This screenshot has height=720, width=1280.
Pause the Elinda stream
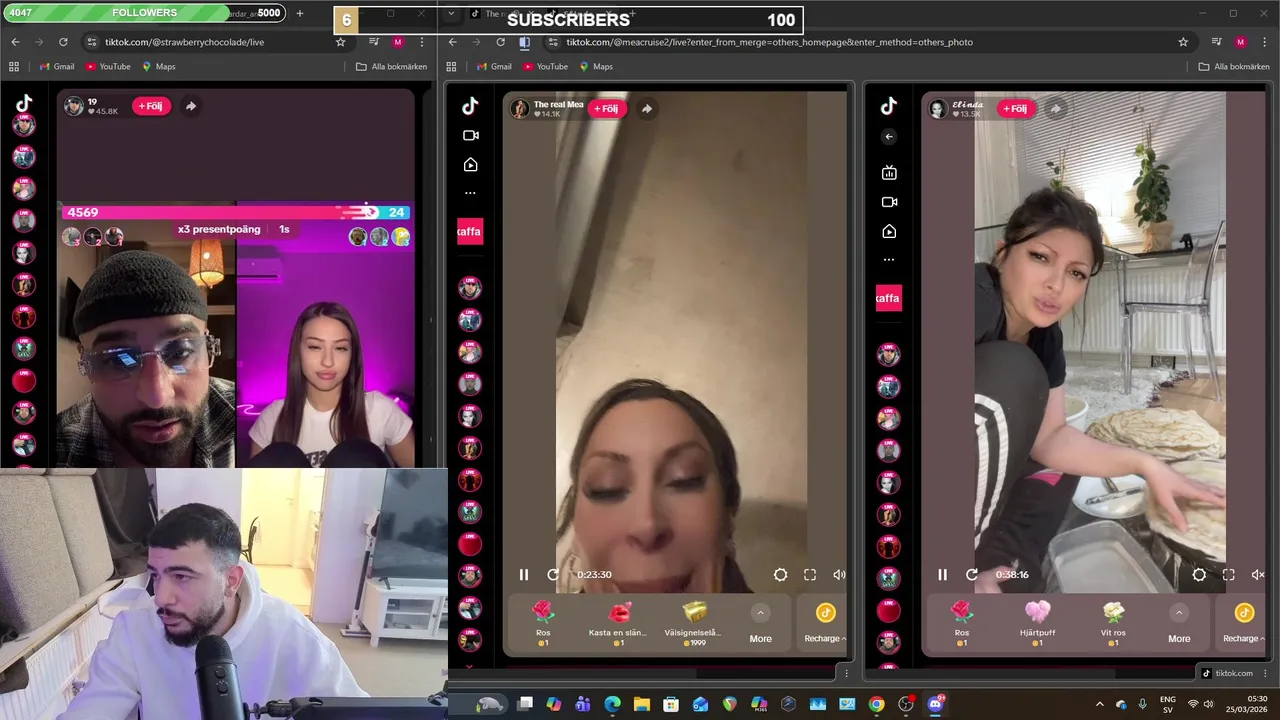click(x=942, y=574)
